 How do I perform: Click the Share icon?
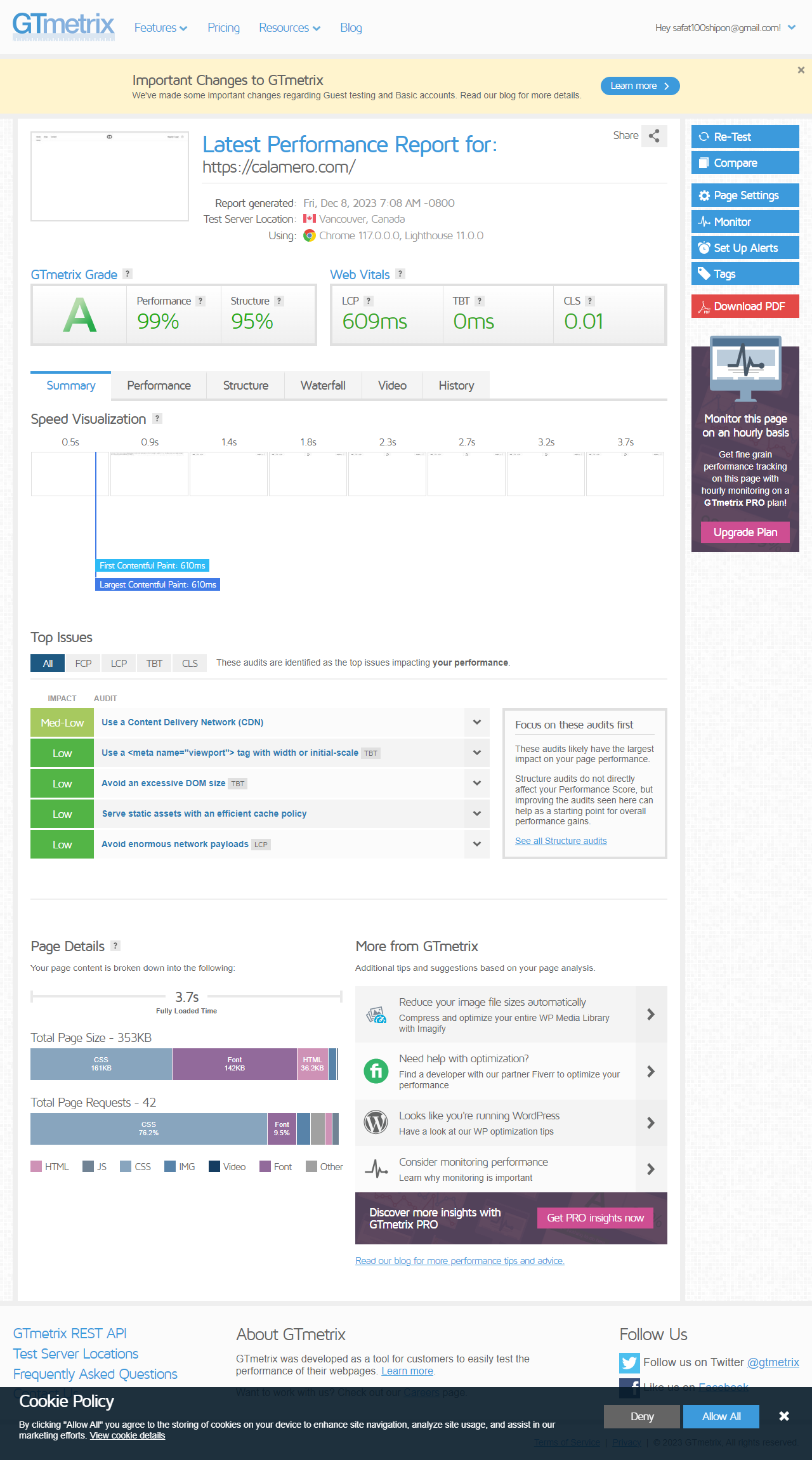coord(654,136)
